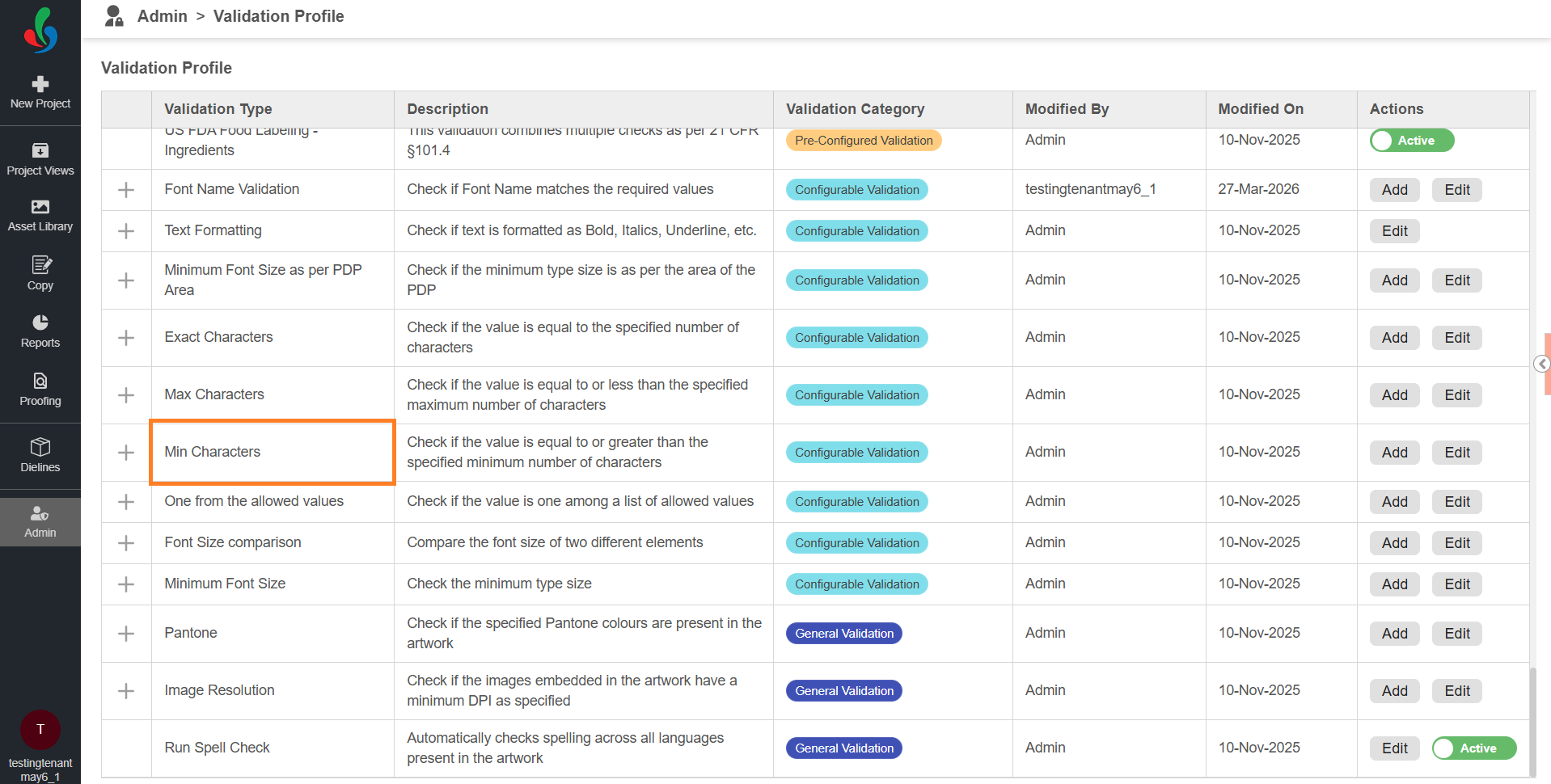Click the Admin breadcrumb link

point(162,16)
